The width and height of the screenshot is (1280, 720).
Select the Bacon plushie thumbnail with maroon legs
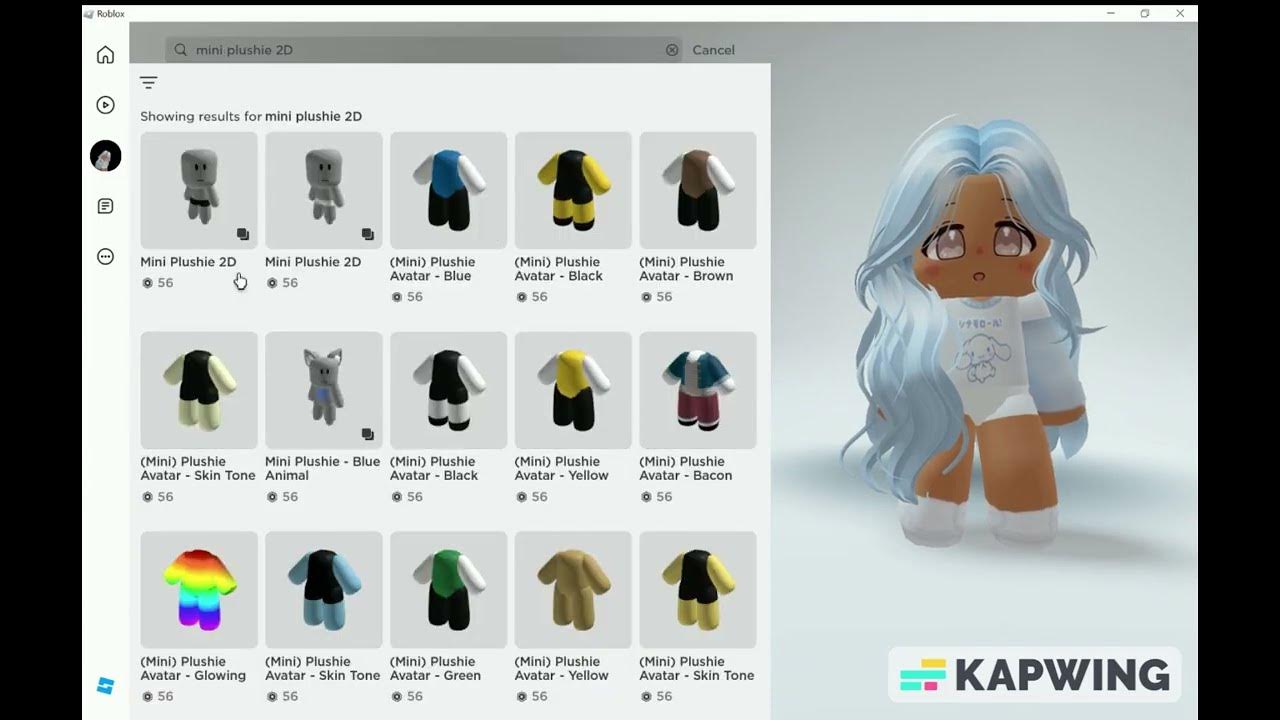pyautogui.click(x=698, y=390)
